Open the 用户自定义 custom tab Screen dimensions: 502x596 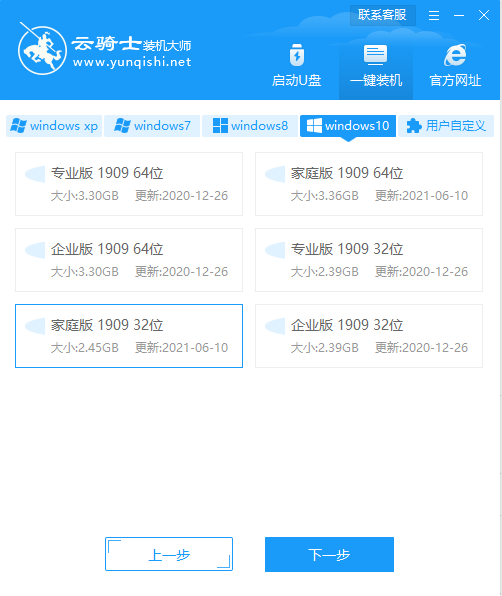pos(446,126)
